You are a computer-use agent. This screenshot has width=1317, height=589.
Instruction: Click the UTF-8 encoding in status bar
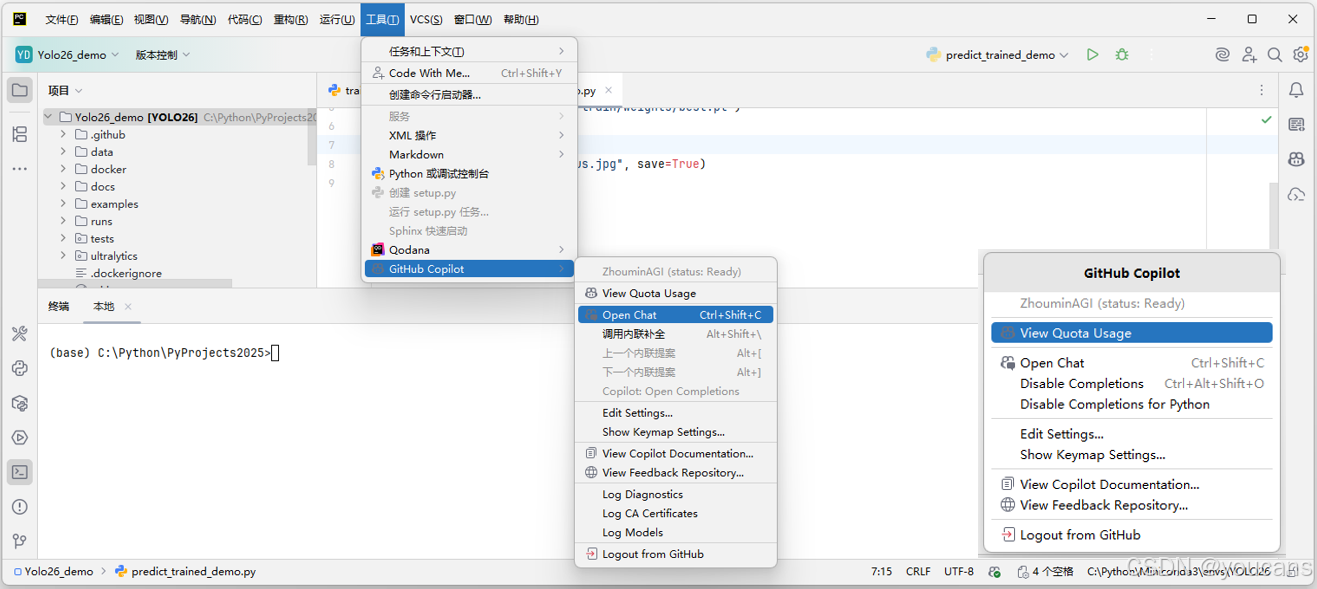pos(958,572)
